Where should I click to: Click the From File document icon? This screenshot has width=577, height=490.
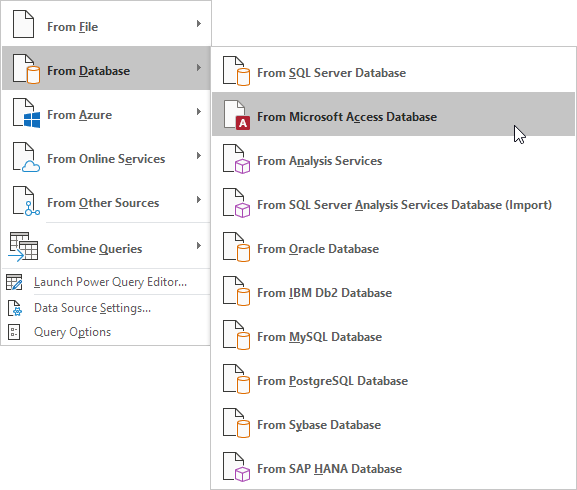click(24, 24)
